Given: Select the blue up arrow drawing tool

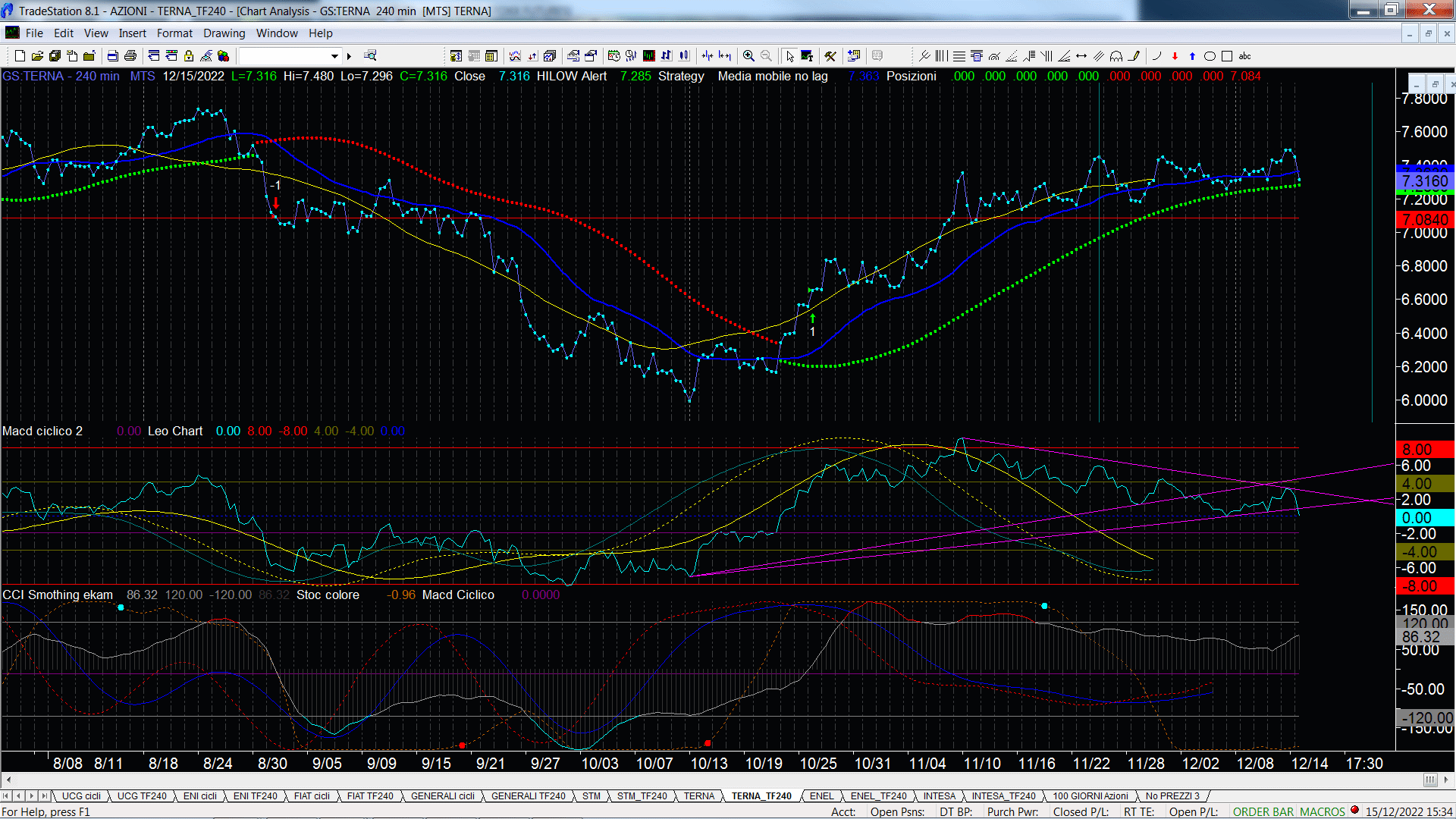Looking at the screenshot, I should tap(1192, 56).
